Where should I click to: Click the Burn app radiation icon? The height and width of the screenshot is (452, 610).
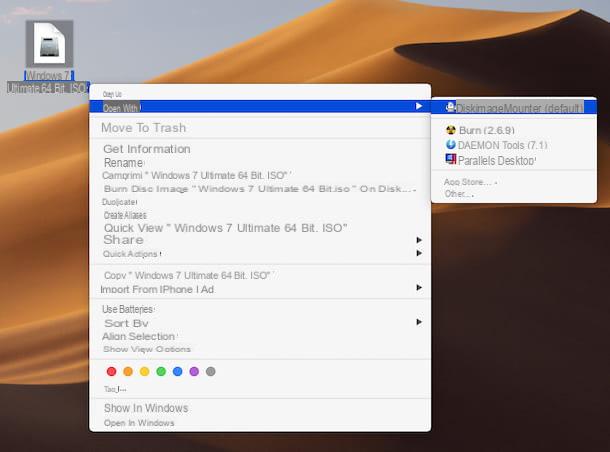click(451, 130)
